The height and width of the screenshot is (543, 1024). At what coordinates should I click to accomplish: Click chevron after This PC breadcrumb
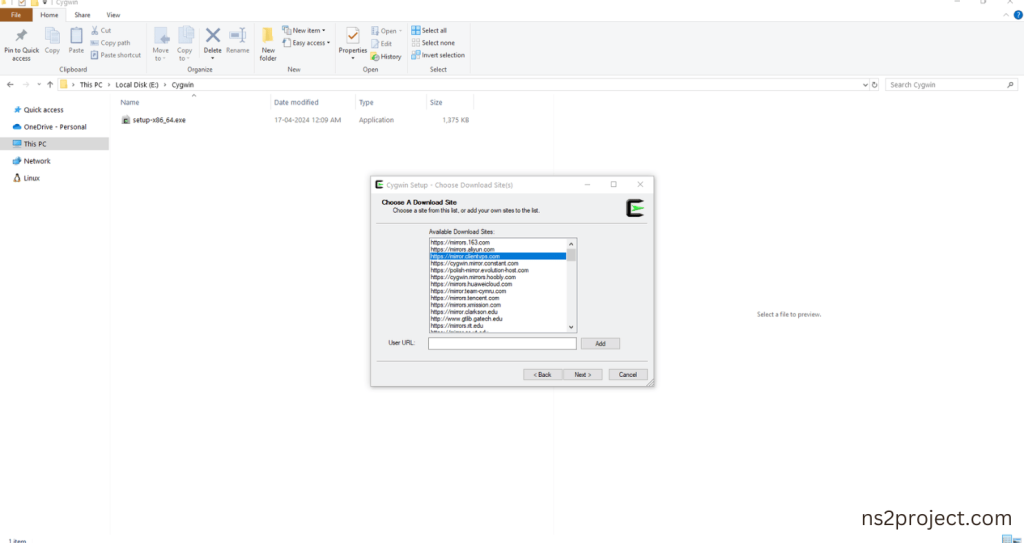point(109,84)
